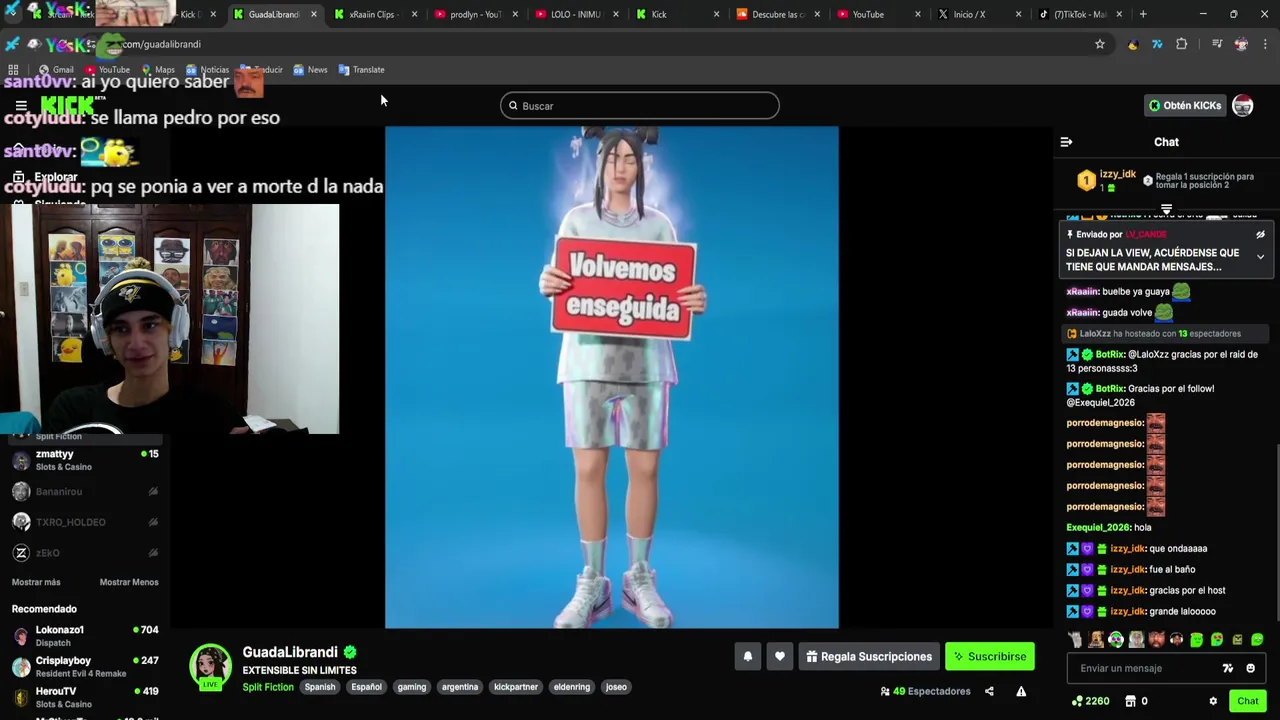
Task: Select the kickpartner tag
Action: (516, 687)
